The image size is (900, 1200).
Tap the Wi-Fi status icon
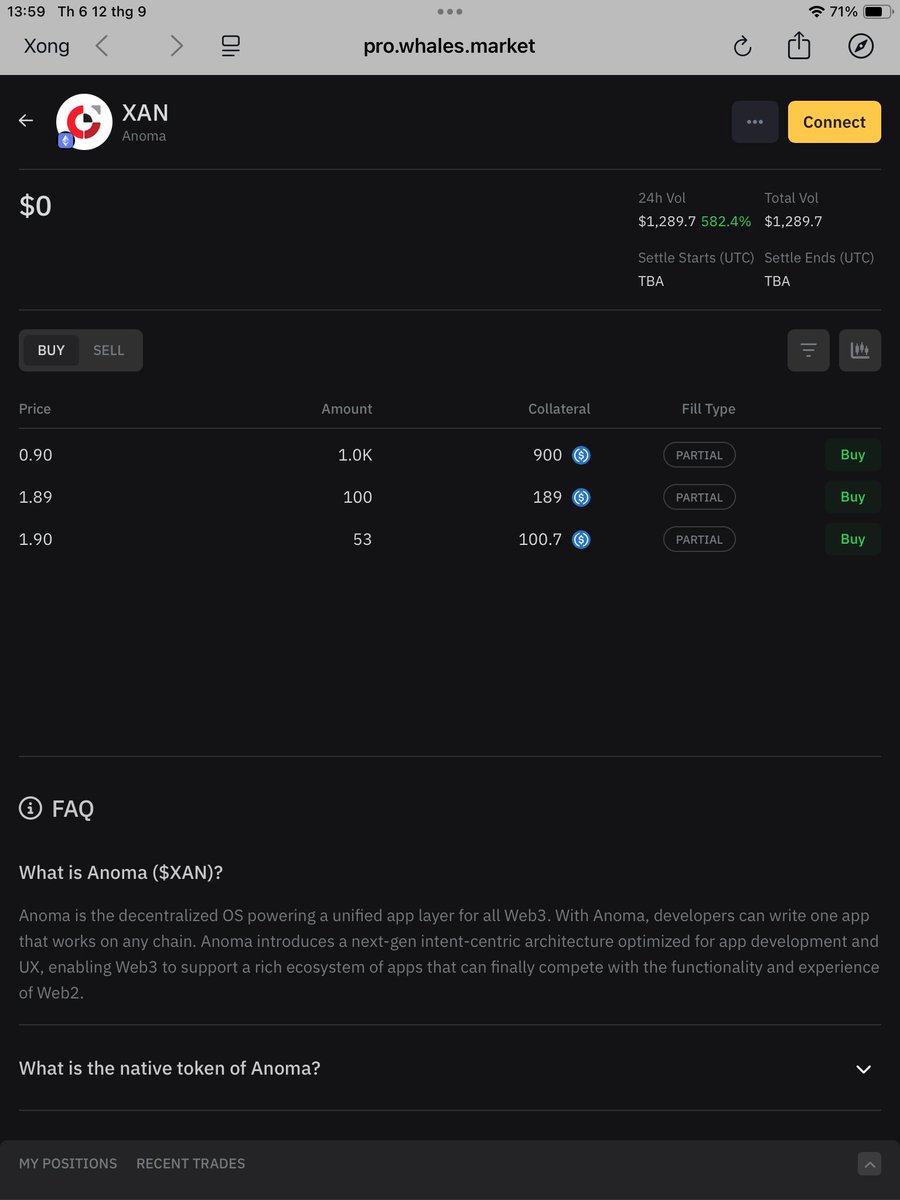click(x=816, y=12)
